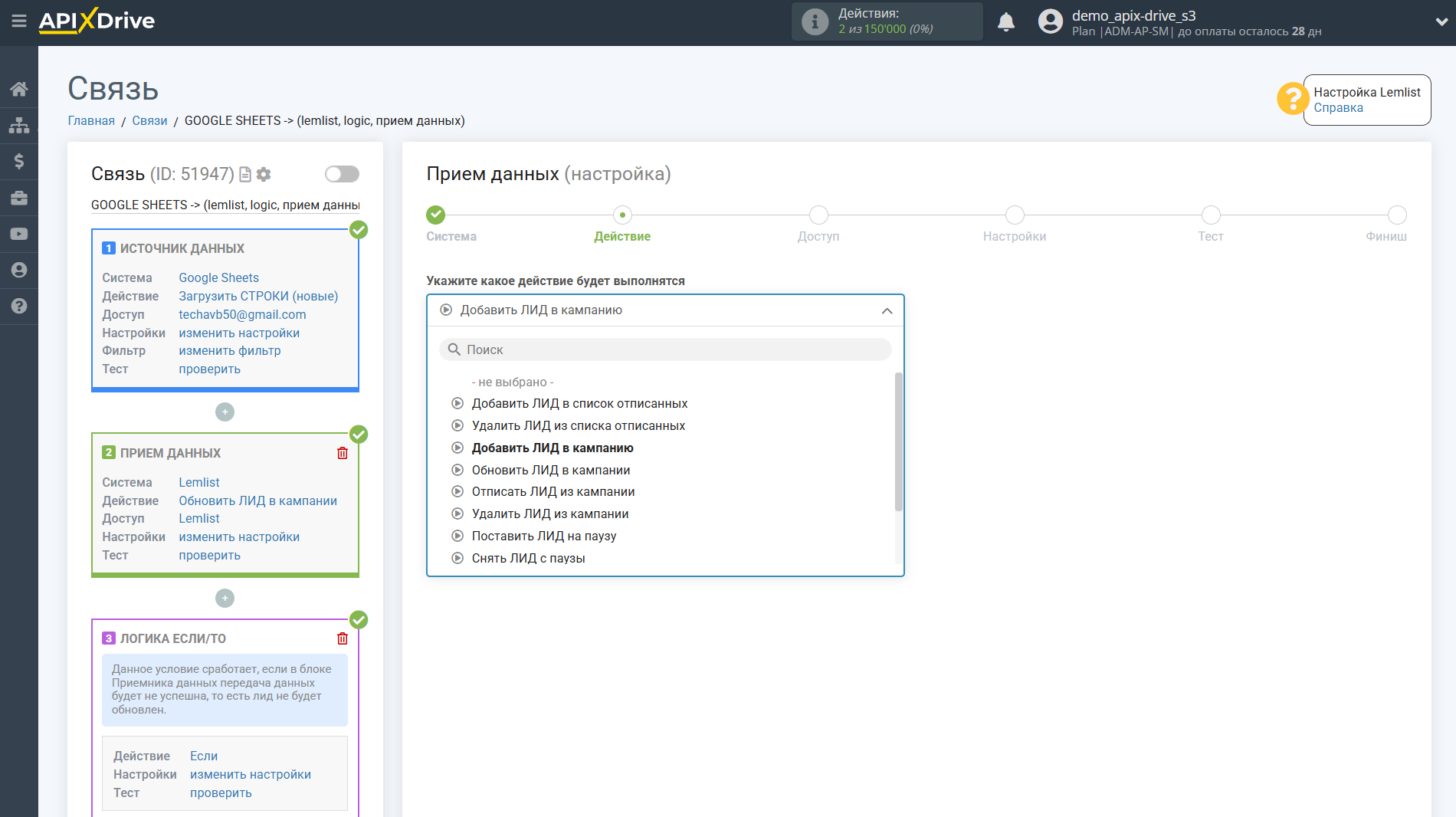Open the Главная breadcrumb link
The height and width of the screenshot is (817, 1456).
[91, 121]
